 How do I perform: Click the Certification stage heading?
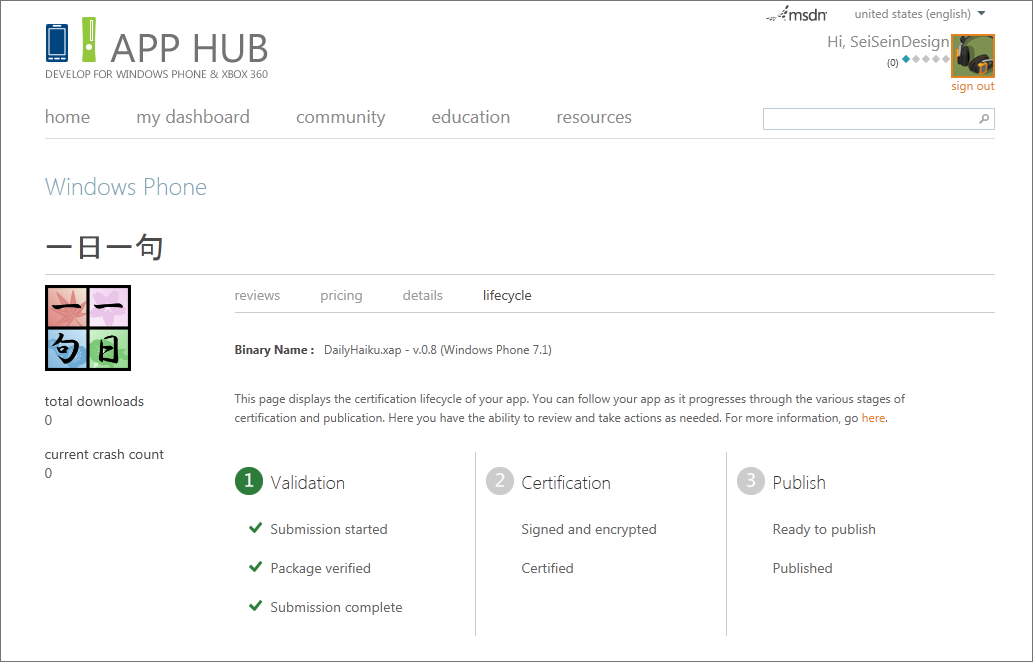click(566, 483)
